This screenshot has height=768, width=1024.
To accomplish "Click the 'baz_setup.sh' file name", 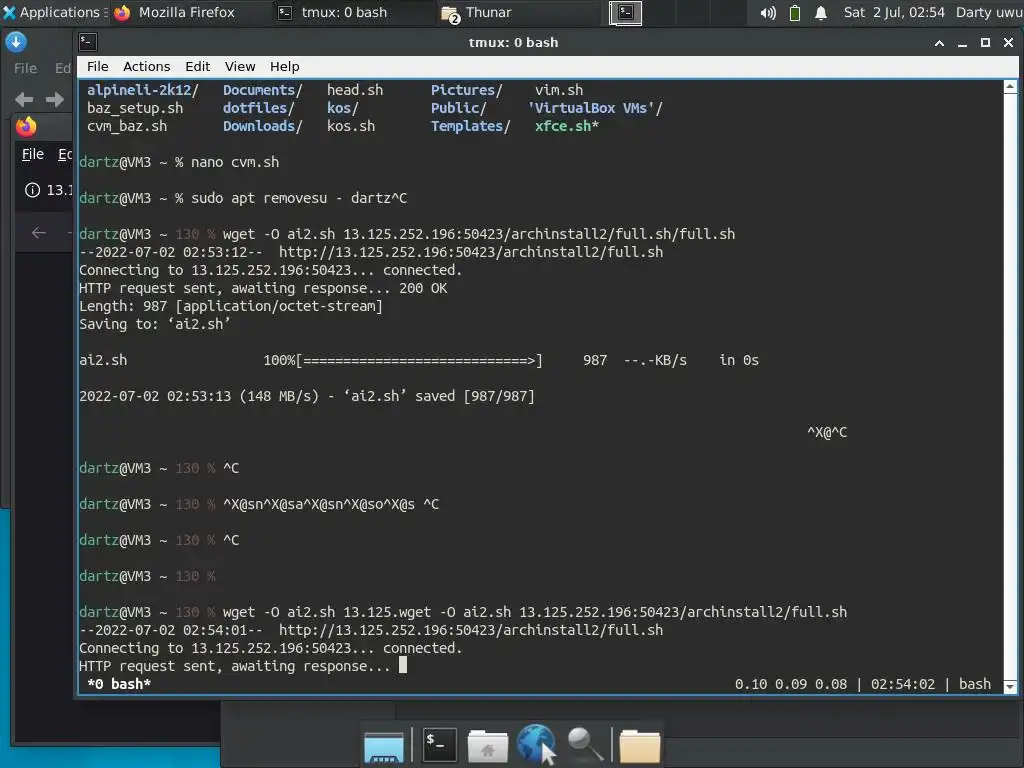I will 135,108.
